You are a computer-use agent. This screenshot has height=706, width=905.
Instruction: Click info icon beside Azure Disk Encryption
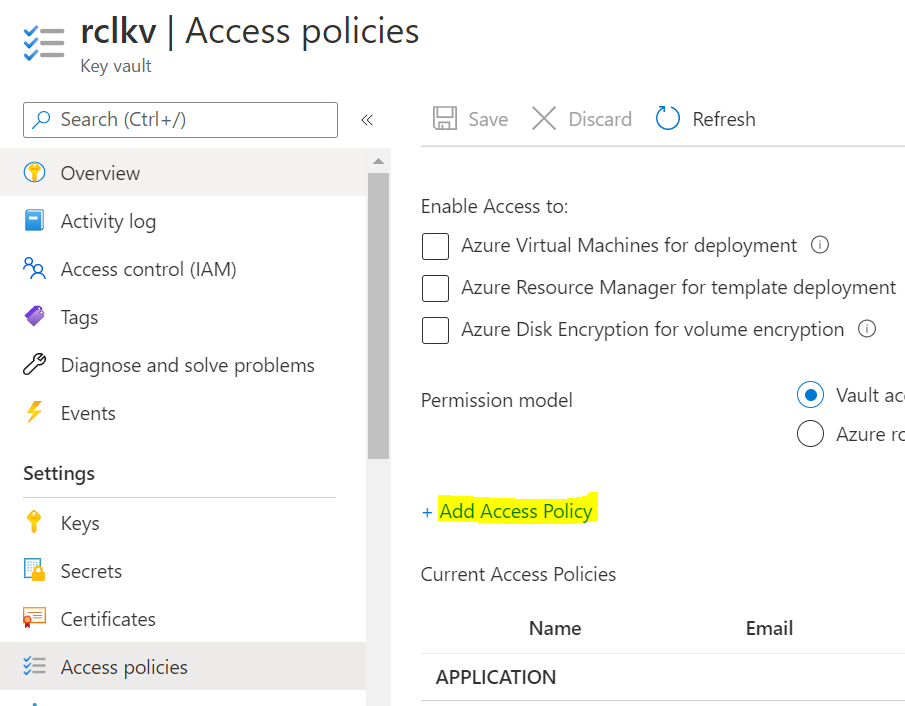coord(866,328)
